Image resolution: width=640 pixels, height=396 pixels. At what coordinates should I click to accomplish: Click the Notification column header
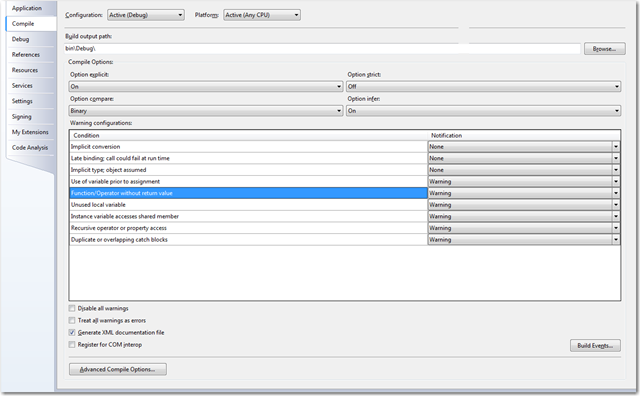point(524,135)
